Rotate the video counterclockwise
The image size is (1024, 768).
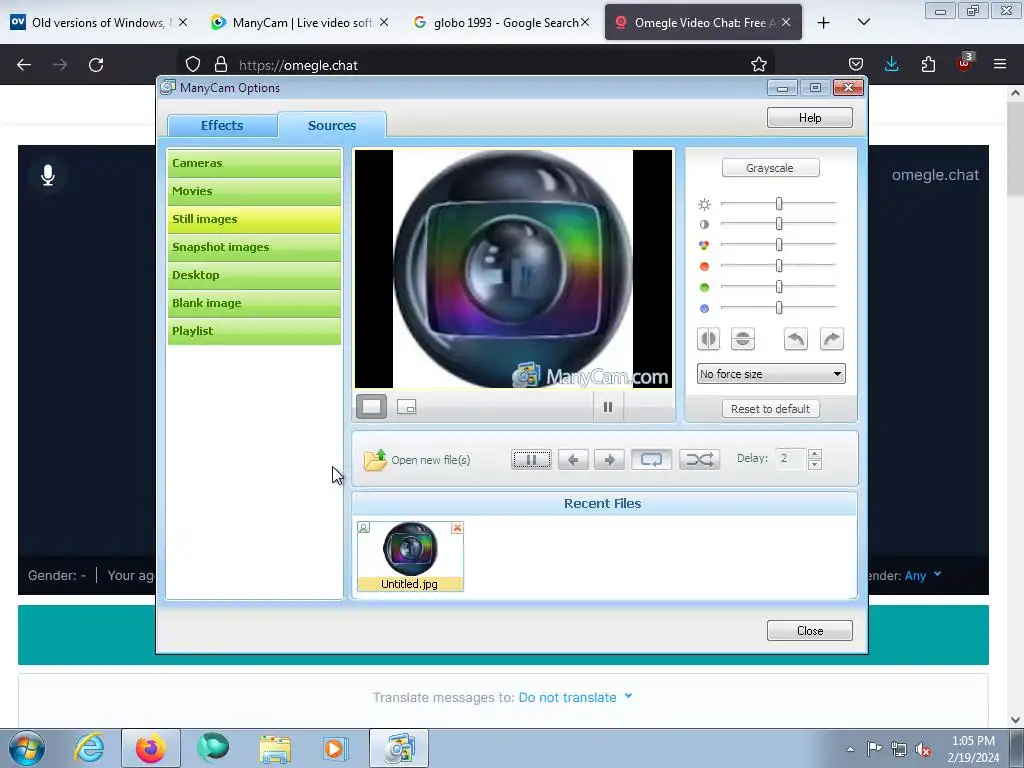(795, 339)
